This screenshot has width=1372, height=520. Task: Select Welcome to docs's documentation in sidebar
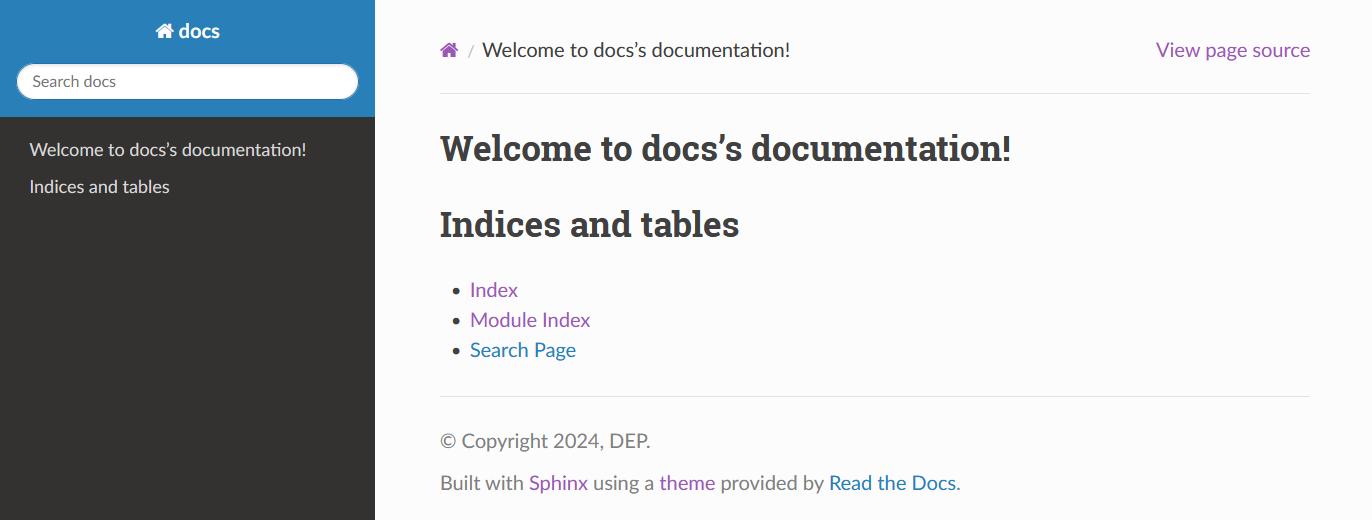pos(168,150)
